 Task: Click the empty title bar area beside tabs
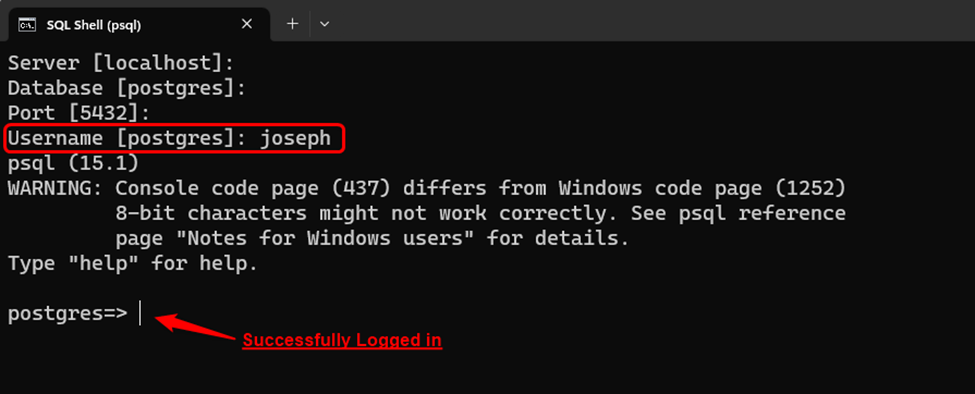click(x=653, y=21)
